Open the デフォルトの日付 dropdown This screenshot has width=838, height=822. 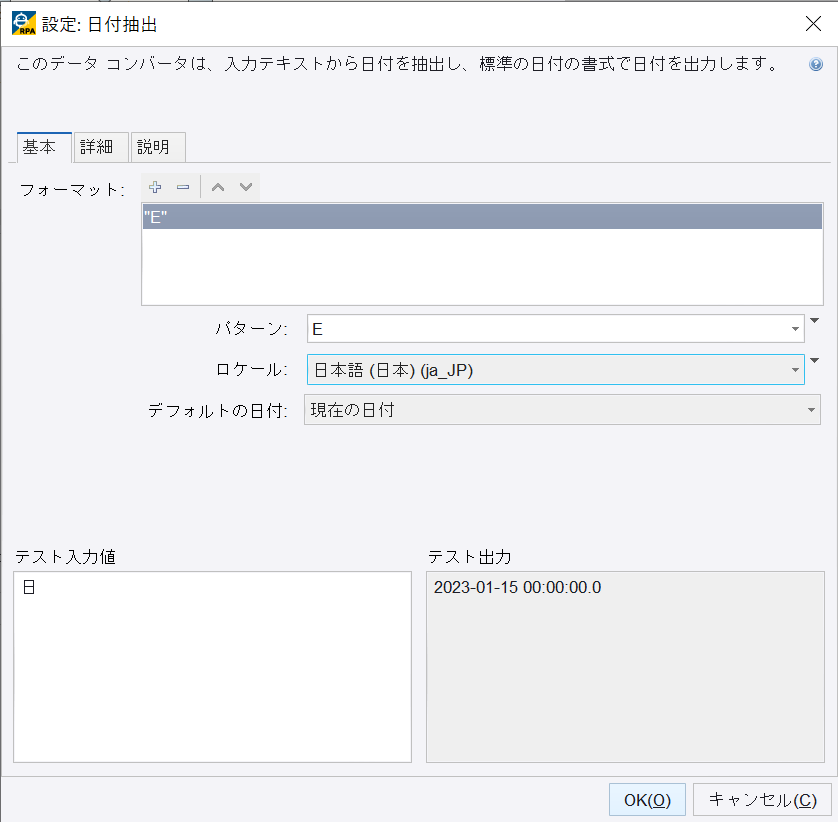click(x=562, y=410)
